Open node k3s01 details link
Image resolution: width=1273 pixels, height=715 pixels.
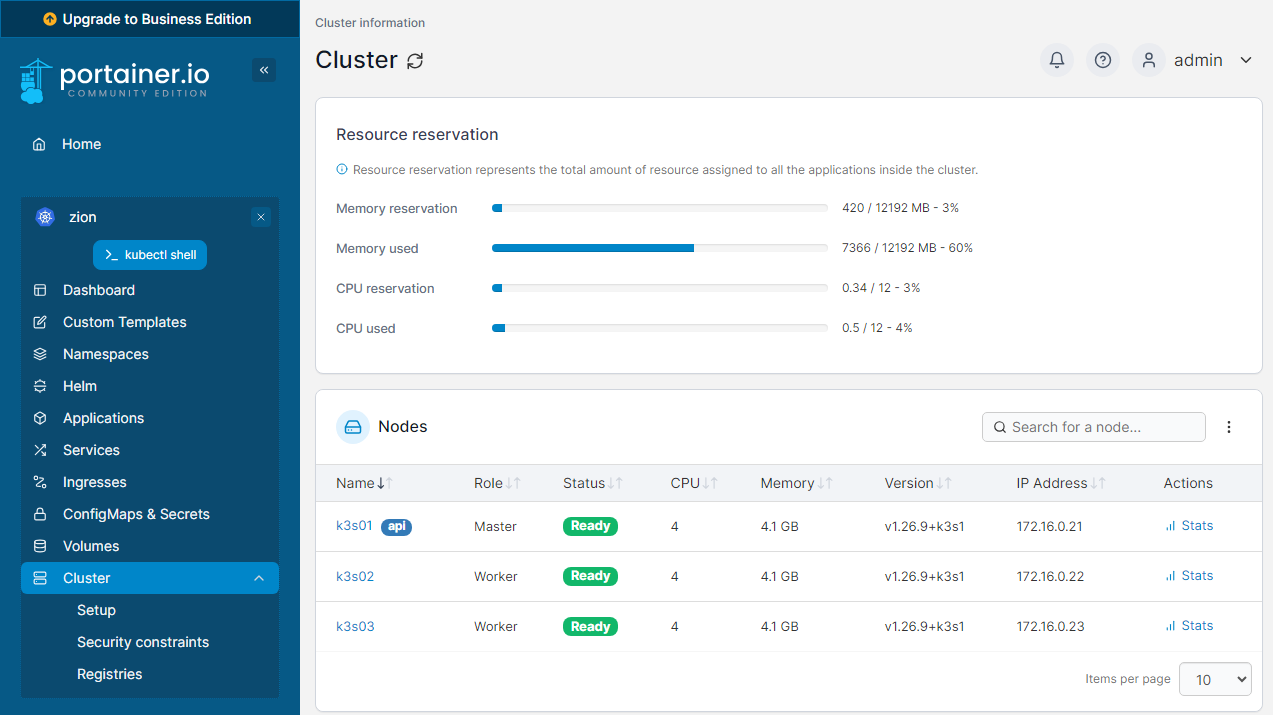pos(354,526)
